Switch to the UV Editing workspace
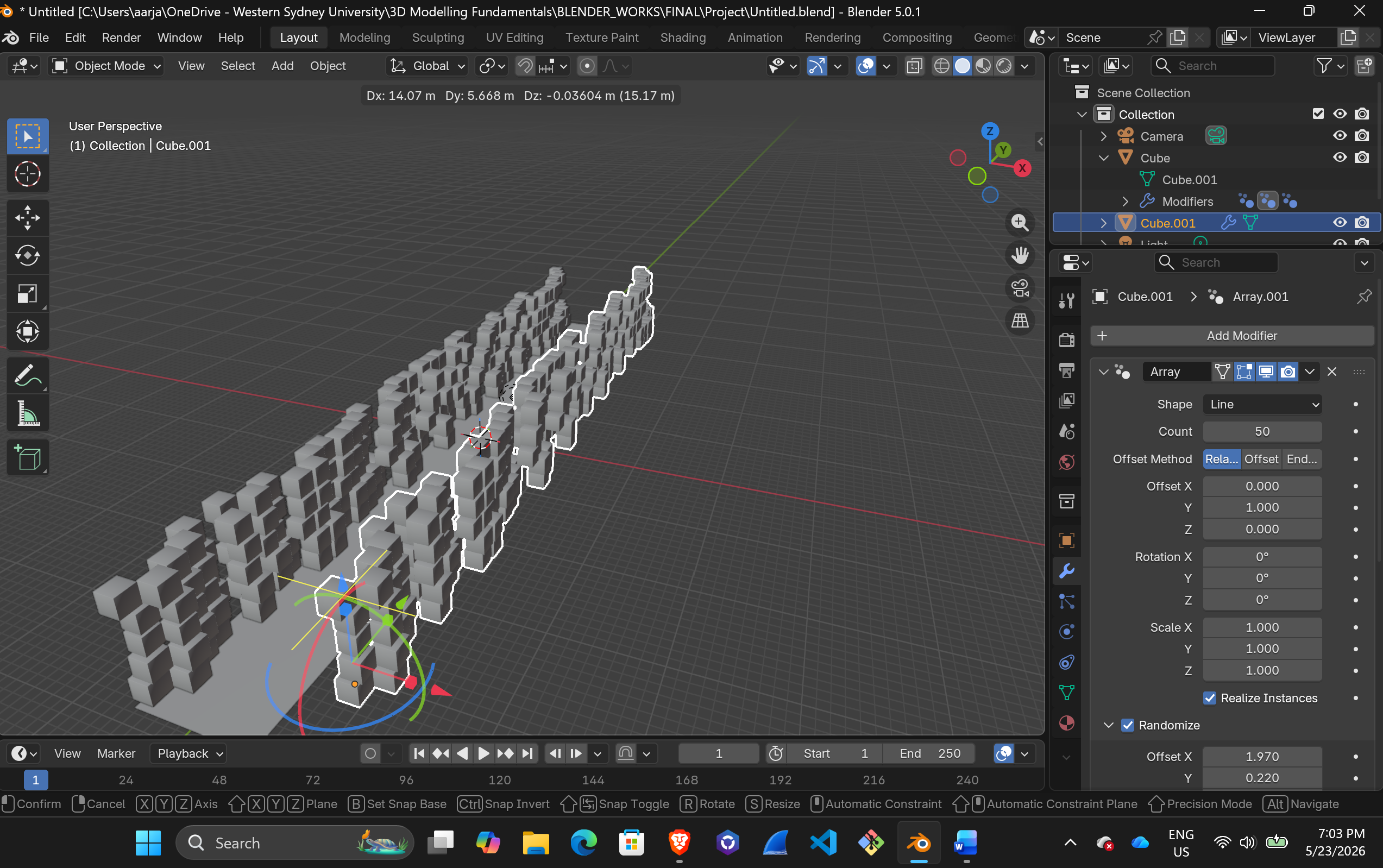1383x868 pixels. click(x=514, y=37)
